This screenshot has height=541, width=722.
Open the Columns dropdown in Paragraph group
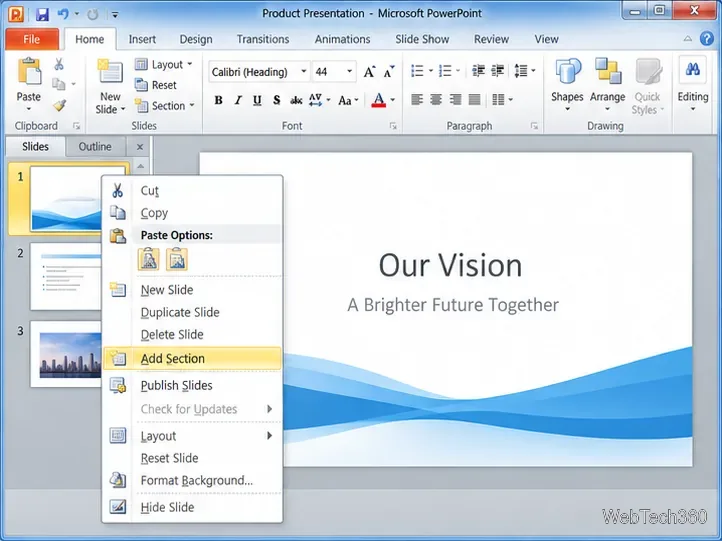coord(502,99)
